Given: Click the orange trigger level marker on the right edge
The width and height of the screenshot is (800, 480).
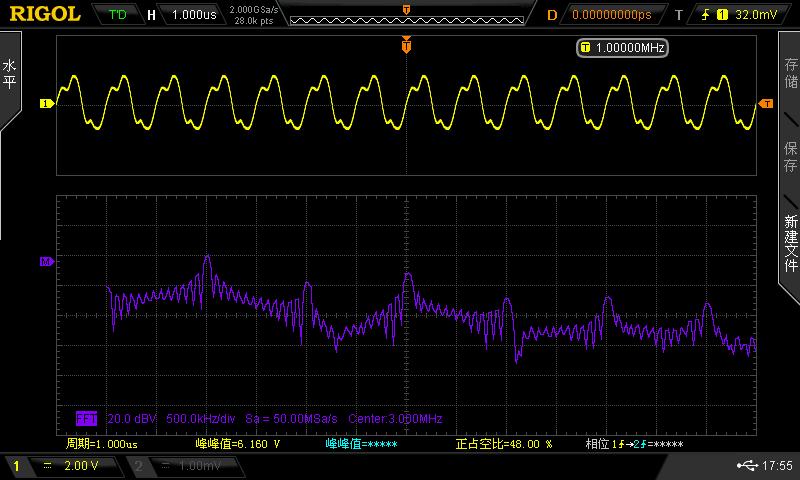Looking at the screenshot, I should [x=766, y=104].
